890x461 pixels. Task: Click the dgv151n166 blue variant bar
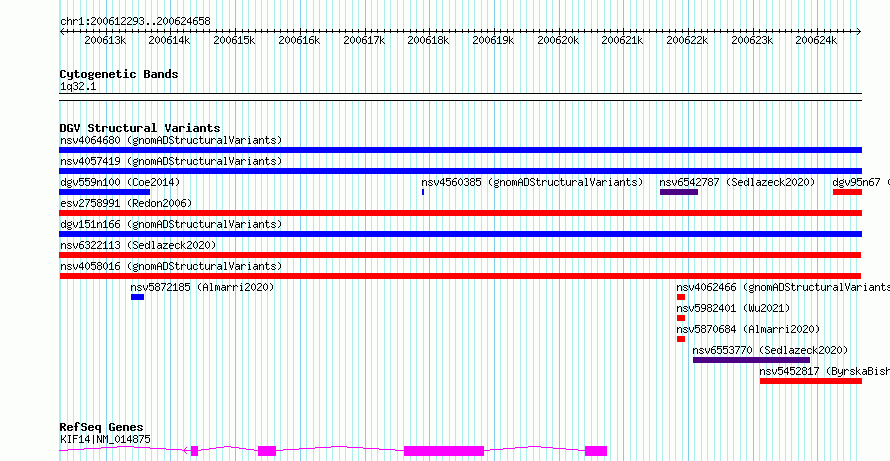click(460, 234)
